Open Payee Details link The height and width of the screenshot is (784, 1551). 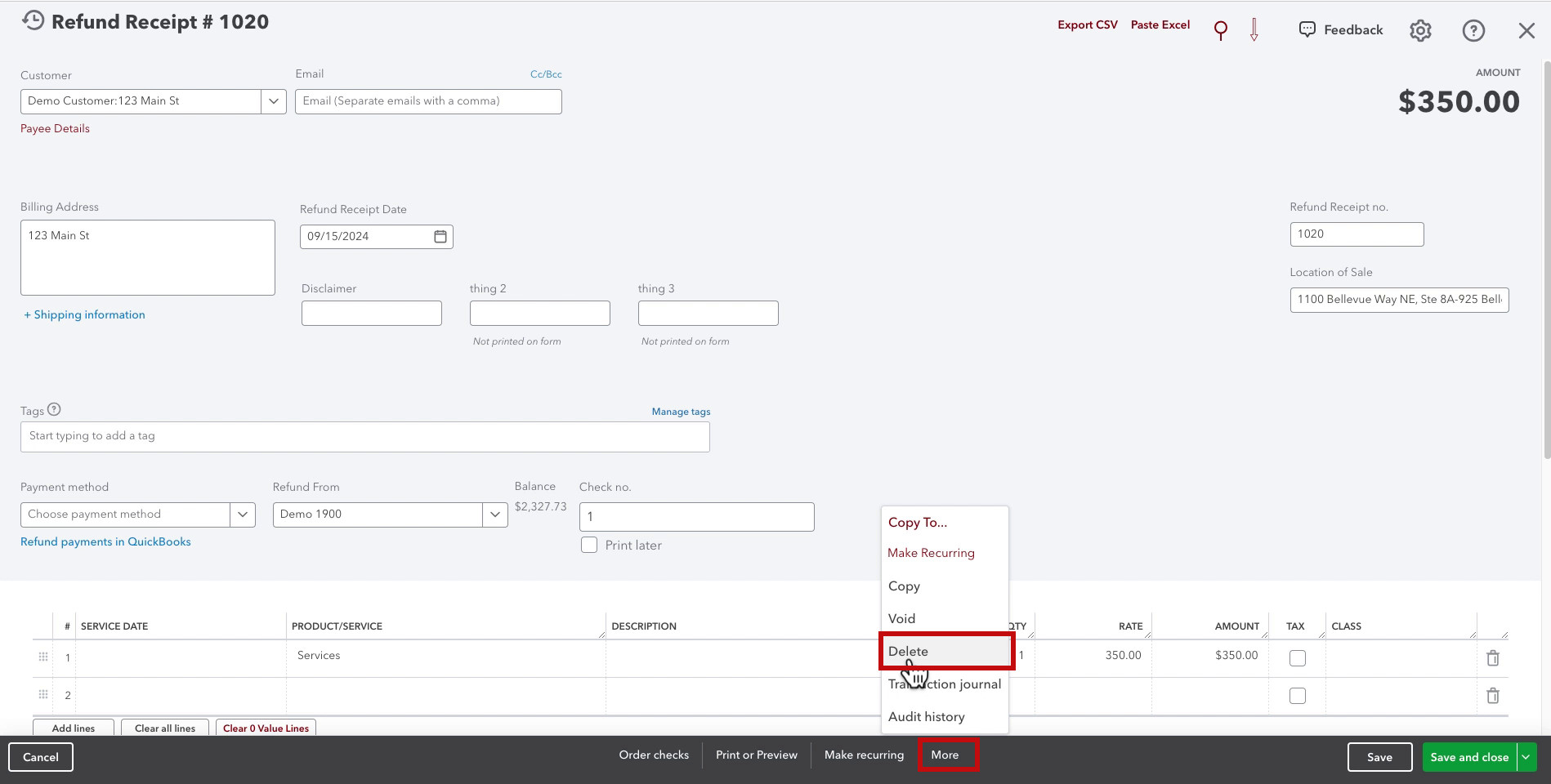point(55,128)
